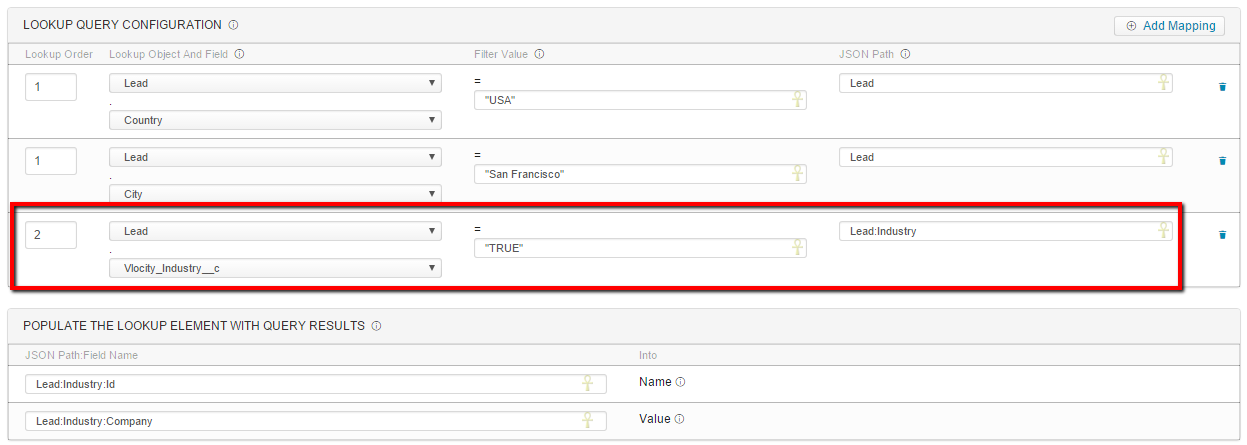This screenshot has width=1247, height=445.
Task: Delete the Lead City mapping row
Action: coord(1222,161)
